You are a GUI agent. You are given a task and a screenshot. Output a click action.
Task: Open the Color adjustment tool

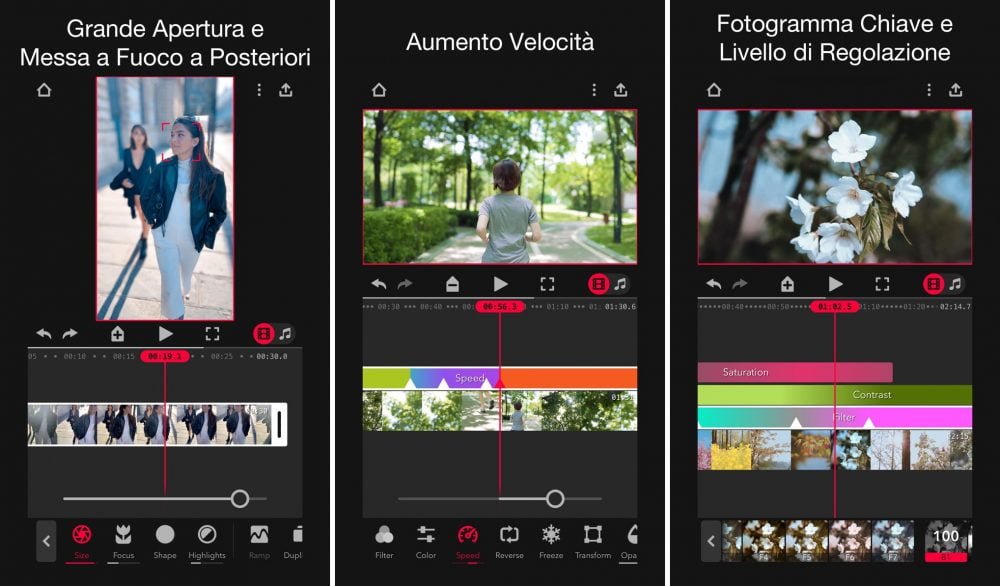(x=426, y=539)
